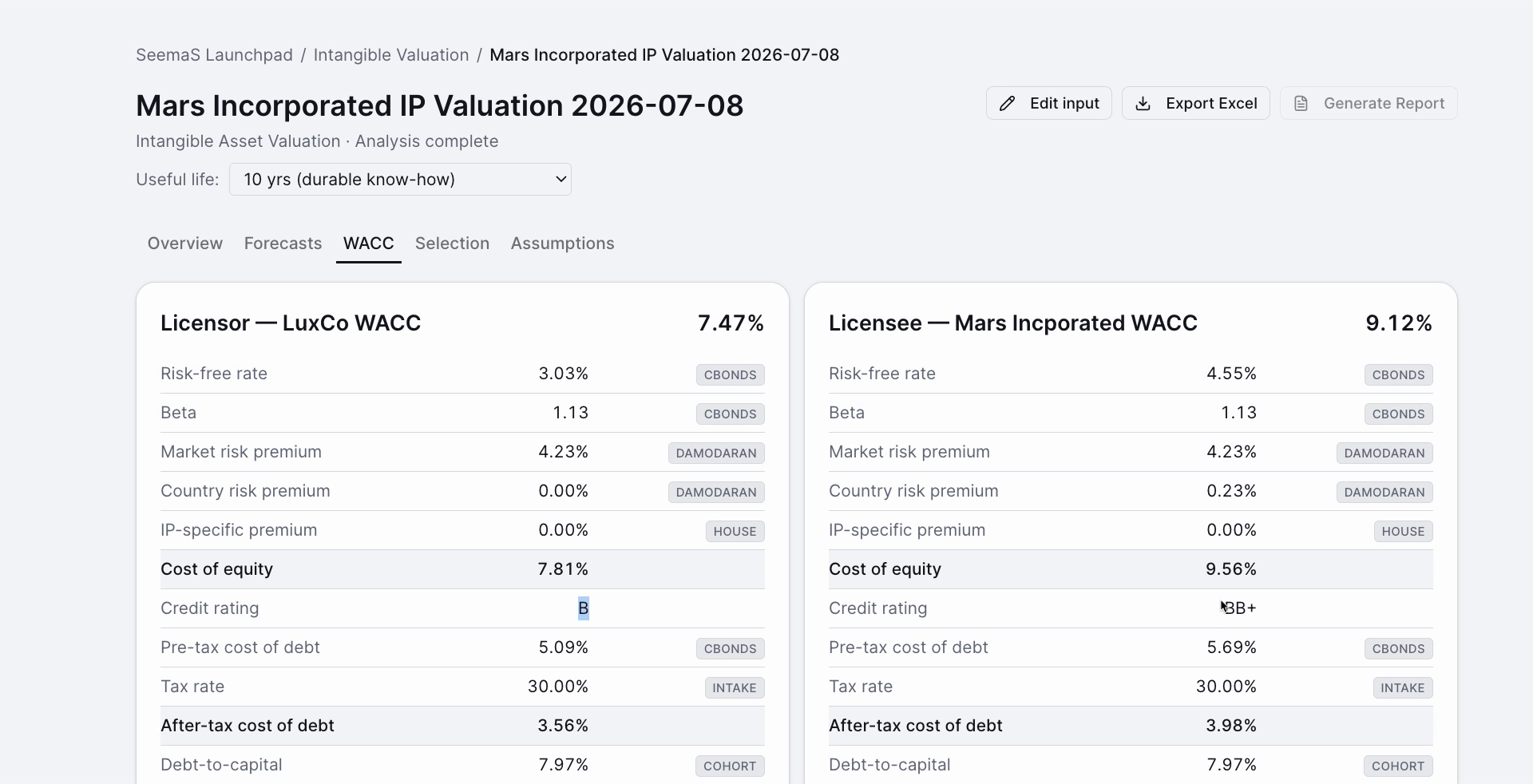The image size is (1533, 784).
Task: Click CBONDS tag on Licensor Beta row
Action: (x=730, y=414)
